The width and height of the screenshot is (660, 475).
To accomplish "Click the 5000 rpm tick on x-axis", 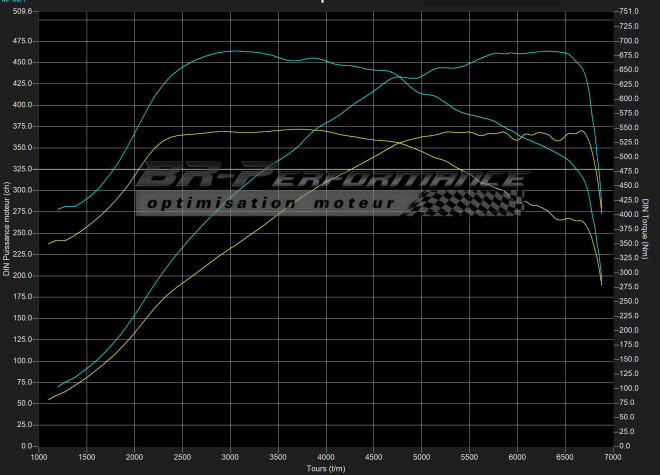I will [x=422, y=456].
